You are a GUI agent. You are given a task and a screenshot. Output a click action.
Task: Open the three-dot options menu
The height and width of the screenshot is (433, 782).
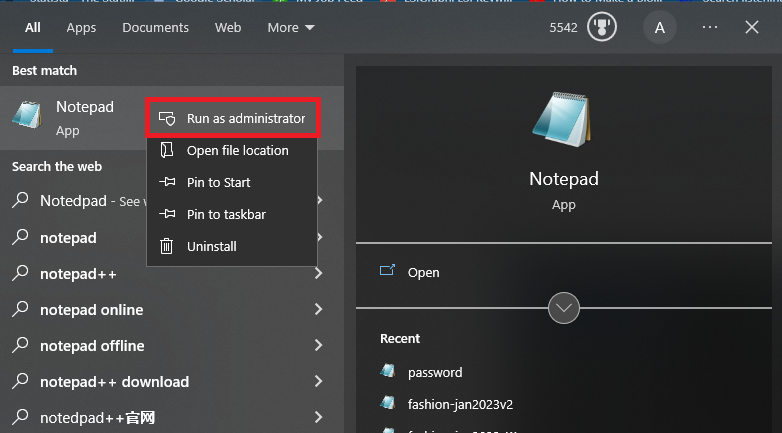coord(710,27)
